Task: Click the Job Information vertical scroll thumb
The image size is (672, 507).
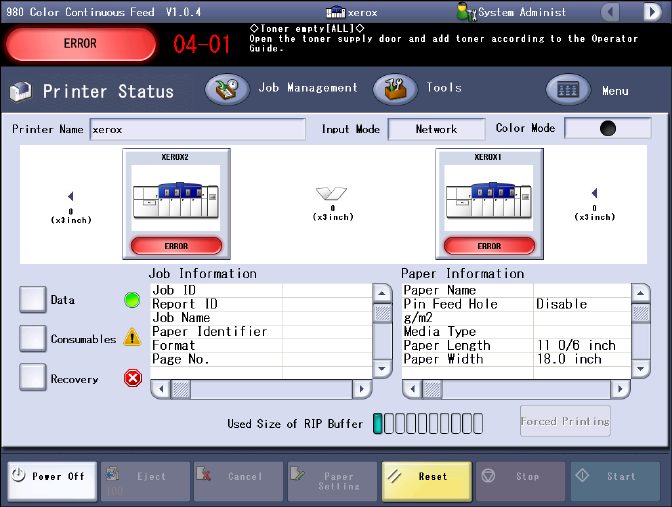Action: (381, 312)
